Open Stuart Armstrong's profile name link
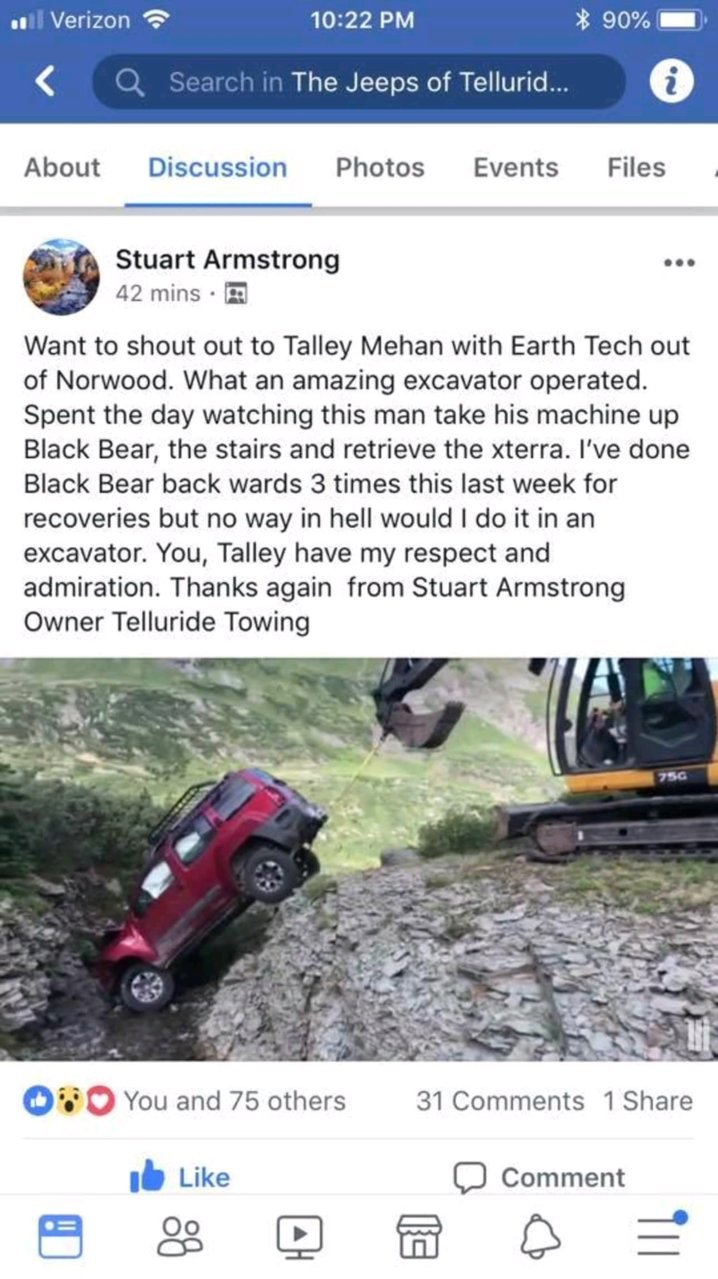 (x=227, y=260)
